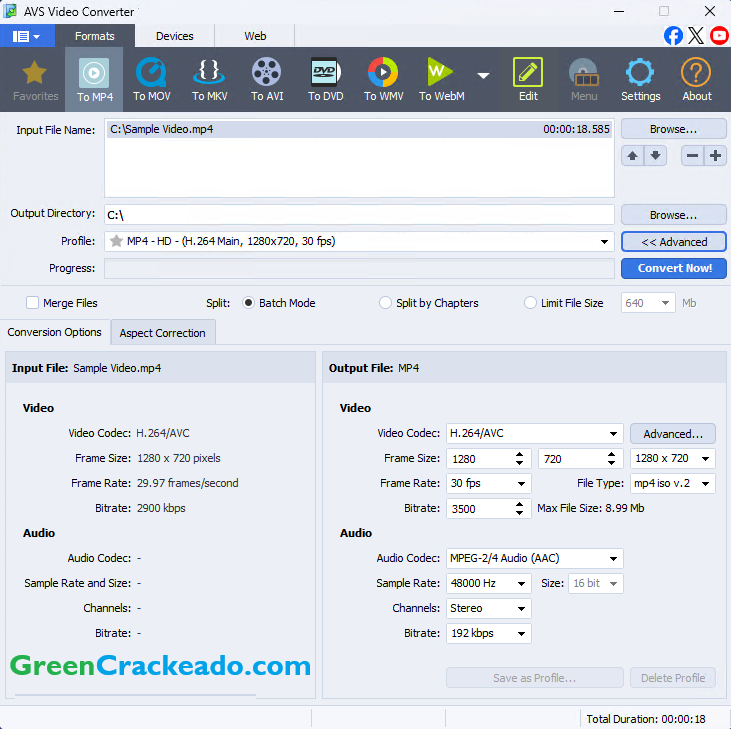
Task: Increase frame height 720 with stepper
Action: click(611, 454)
